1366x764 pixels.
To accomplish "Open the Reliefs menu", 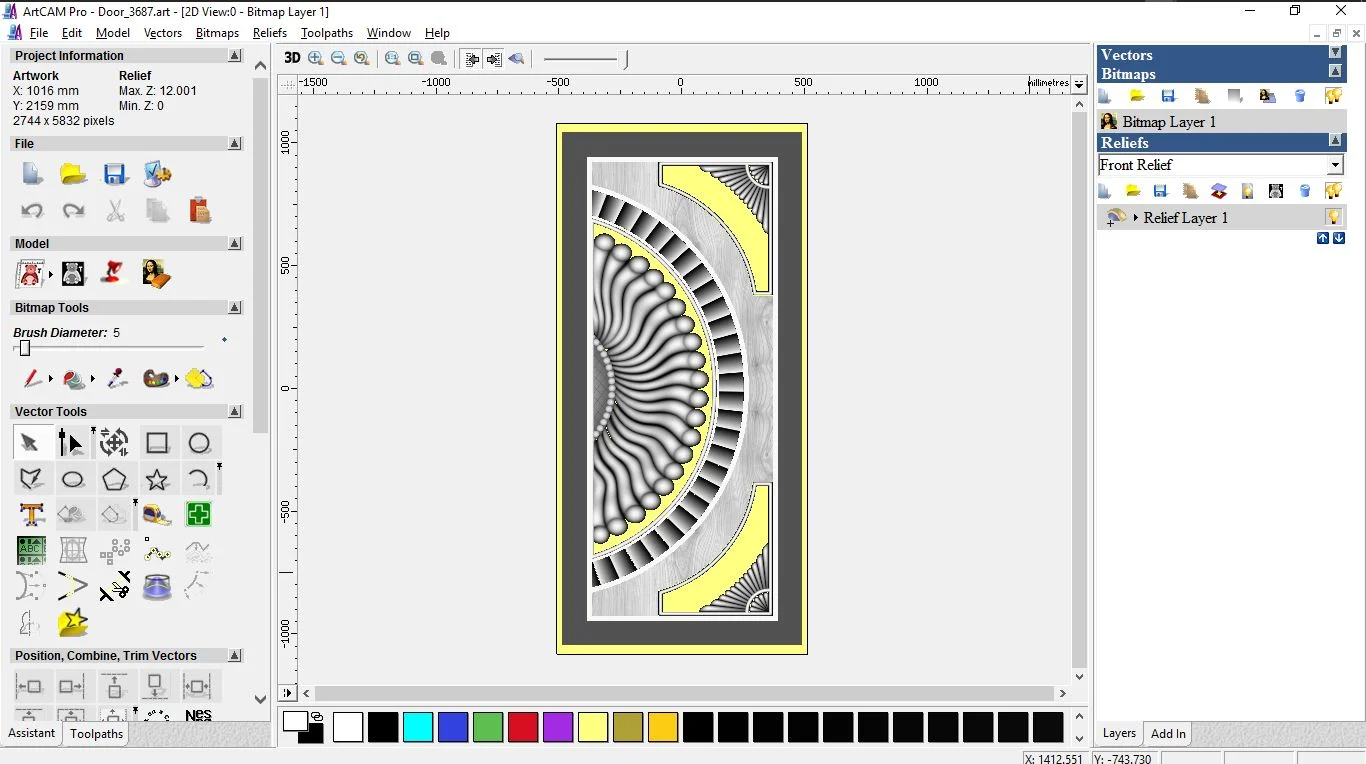I will pos(269,33).
